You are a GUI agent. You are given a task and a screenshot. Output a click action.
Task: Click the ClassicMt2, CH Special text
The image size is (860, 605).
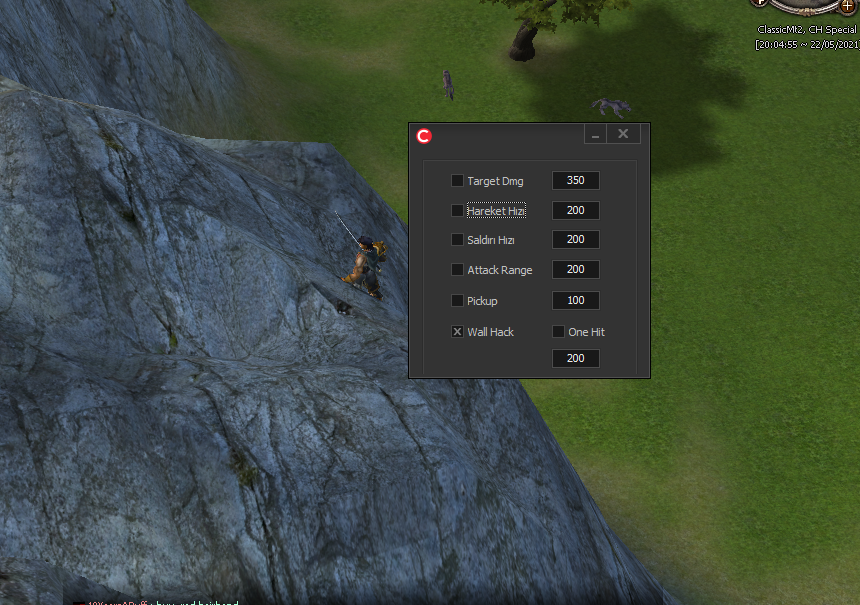point(807,30)
